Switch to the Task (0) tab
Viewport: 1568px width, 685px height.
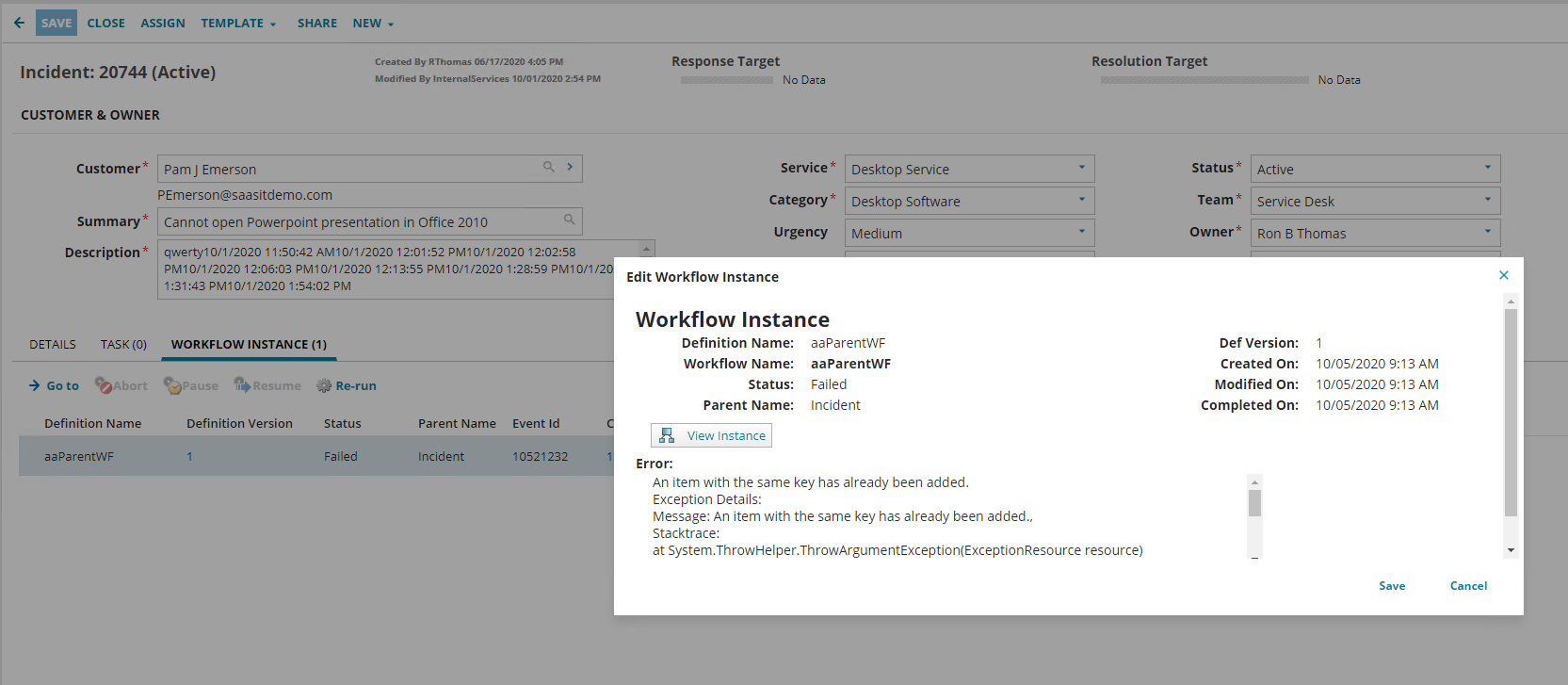tap(123, 344)
